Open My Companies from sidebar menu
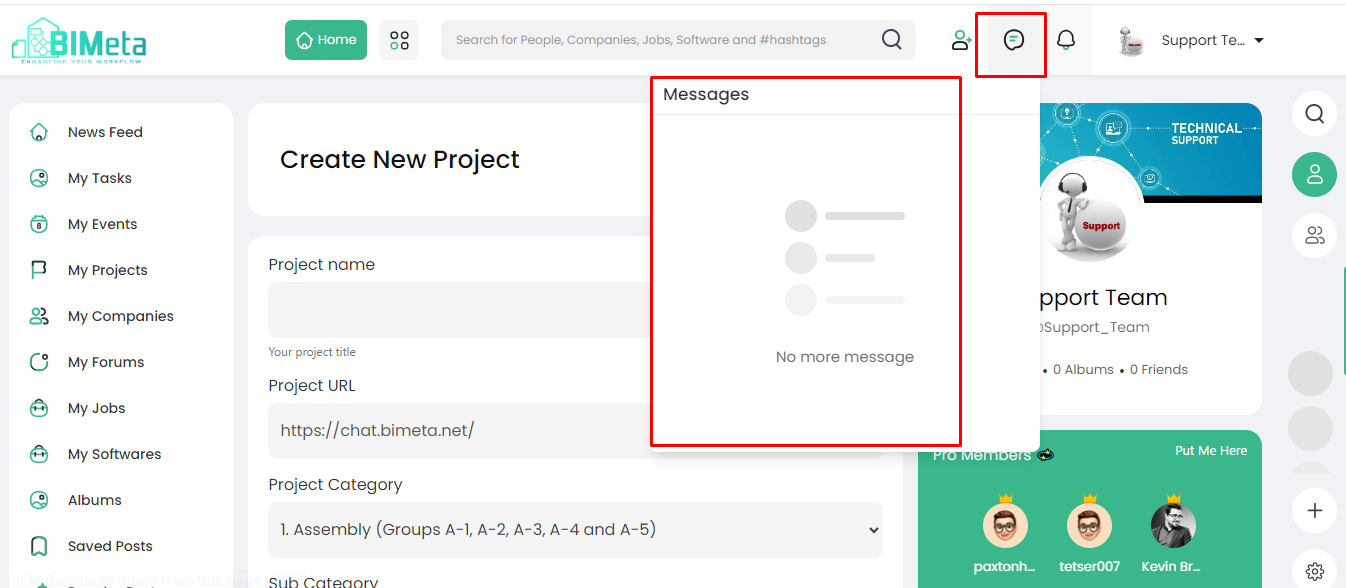The height and width of the screenshot is (588, 1346). coord(120,316)
